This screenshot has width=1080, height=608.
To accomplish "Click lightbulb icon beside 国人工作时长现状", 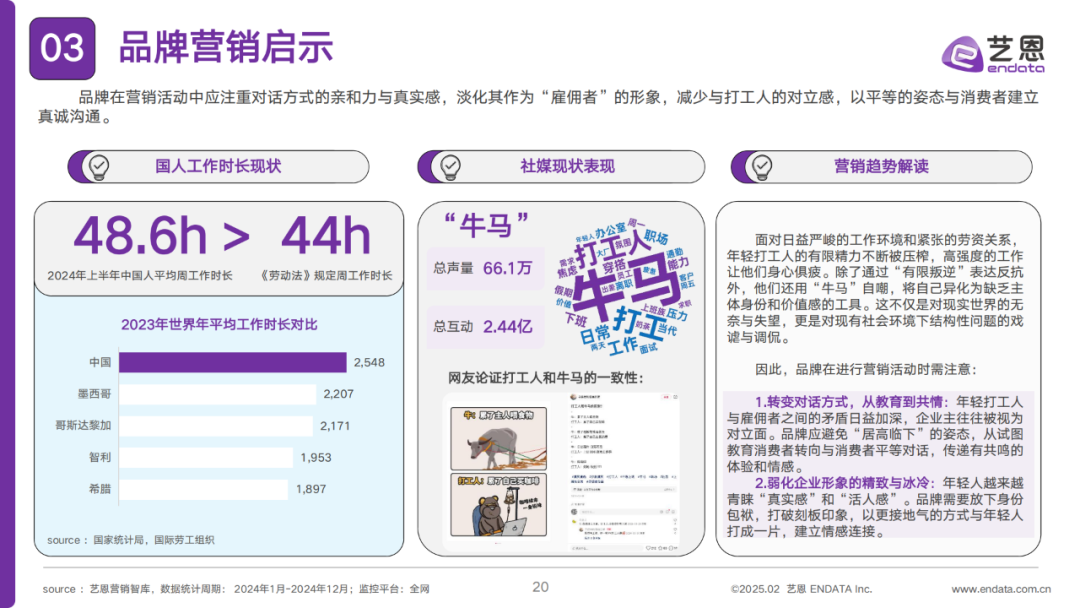I will [x=98, y=167].
